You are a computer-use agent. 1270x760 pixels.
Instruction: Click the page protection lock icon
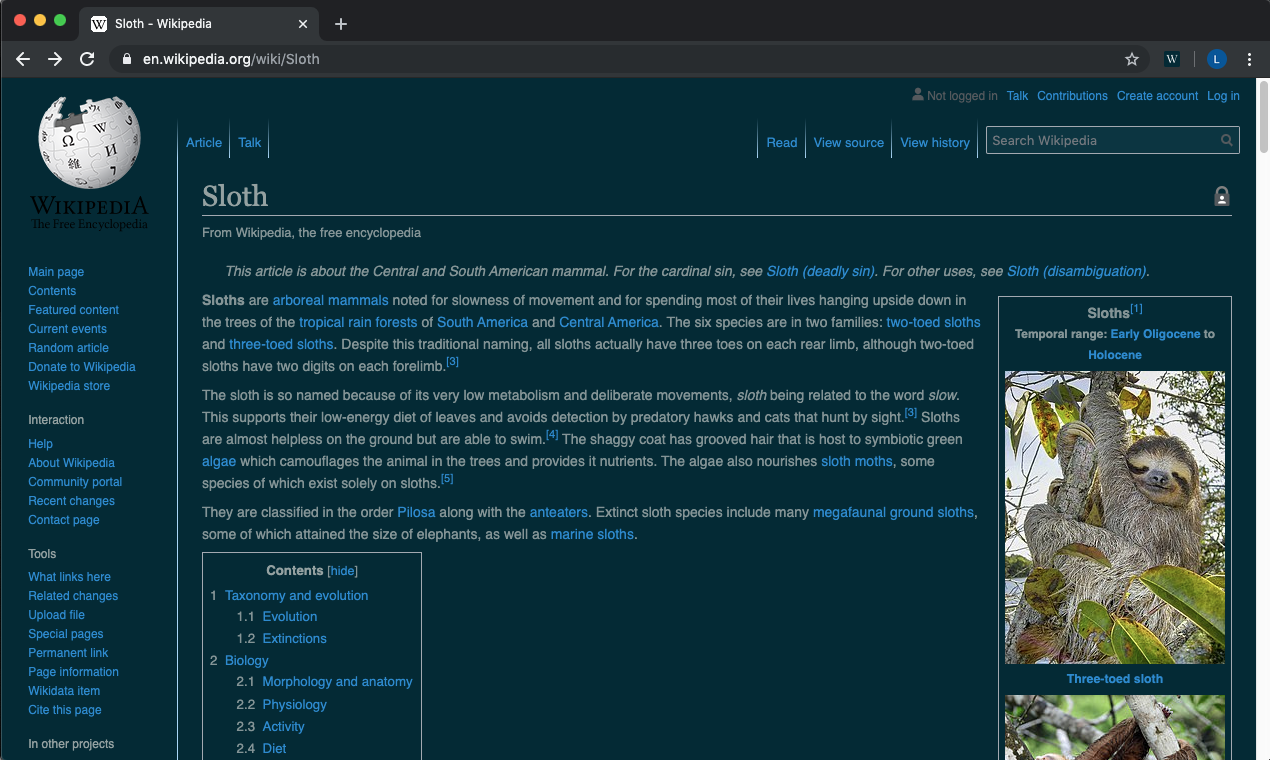pos(1222,196)
